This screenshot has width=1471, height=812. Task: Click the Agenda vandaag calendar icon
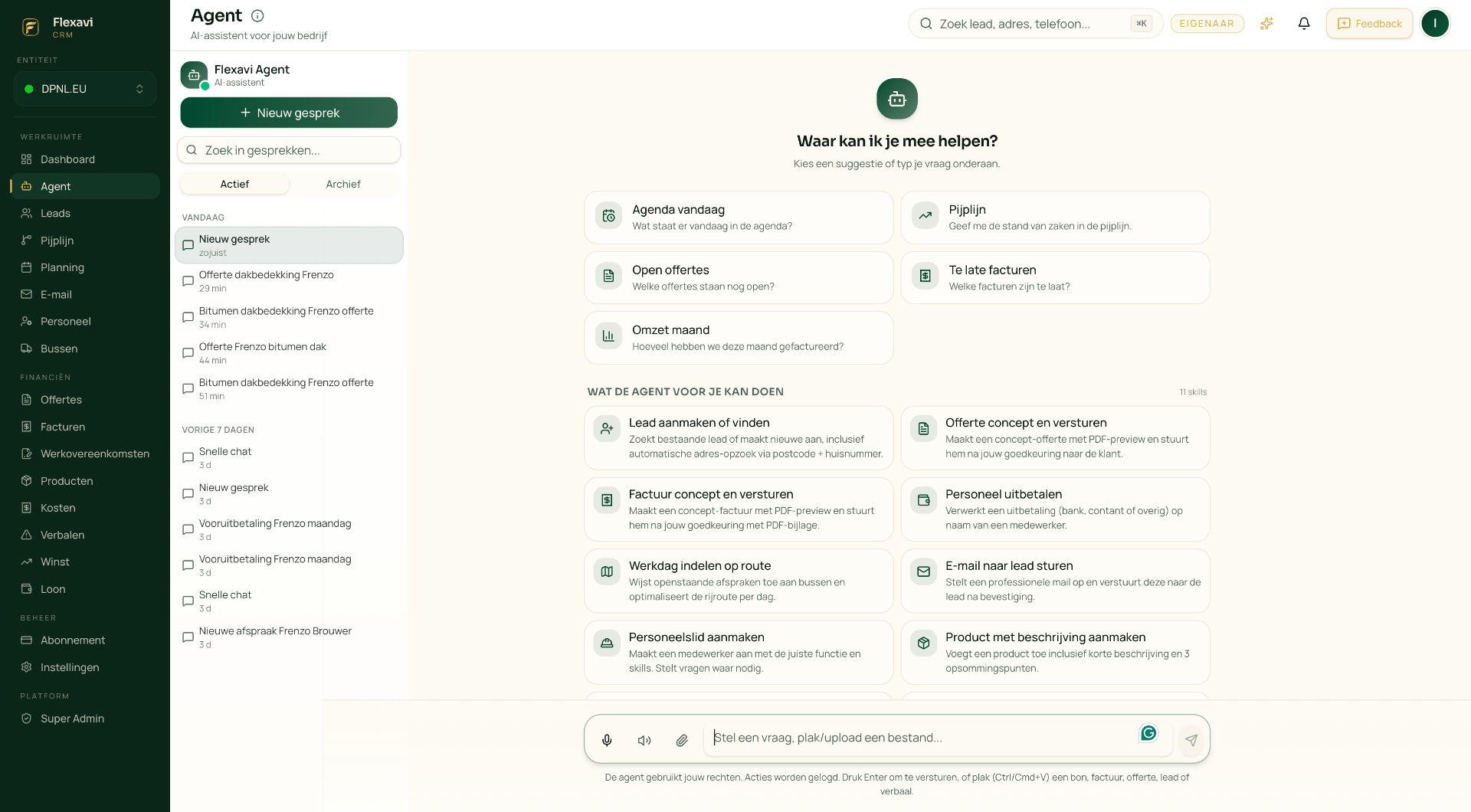click(x=609, y=217)
